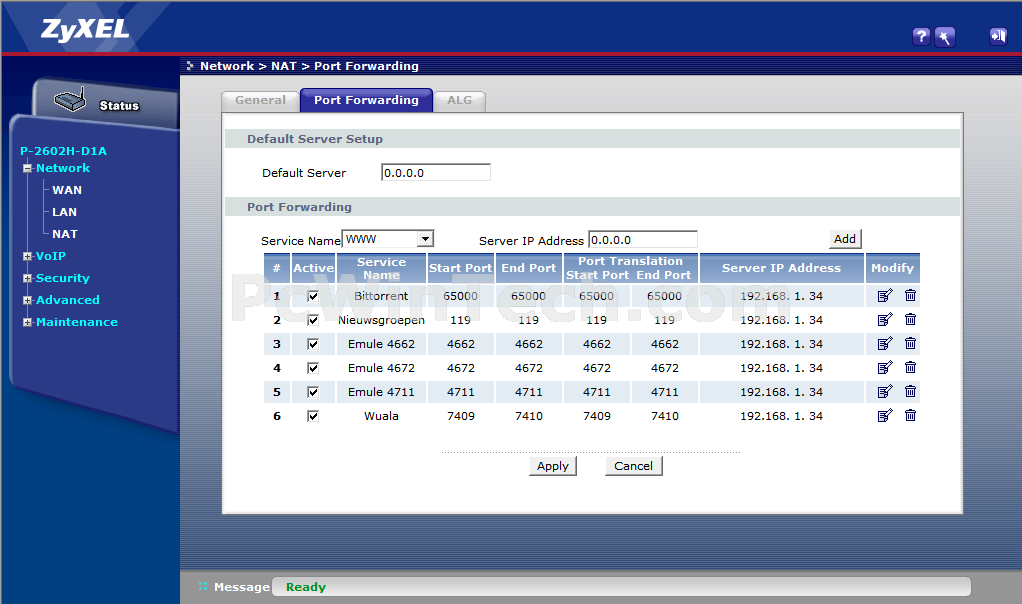Delete the Emule 4662 rule
1022x604 pixels.
pos(911,344)
